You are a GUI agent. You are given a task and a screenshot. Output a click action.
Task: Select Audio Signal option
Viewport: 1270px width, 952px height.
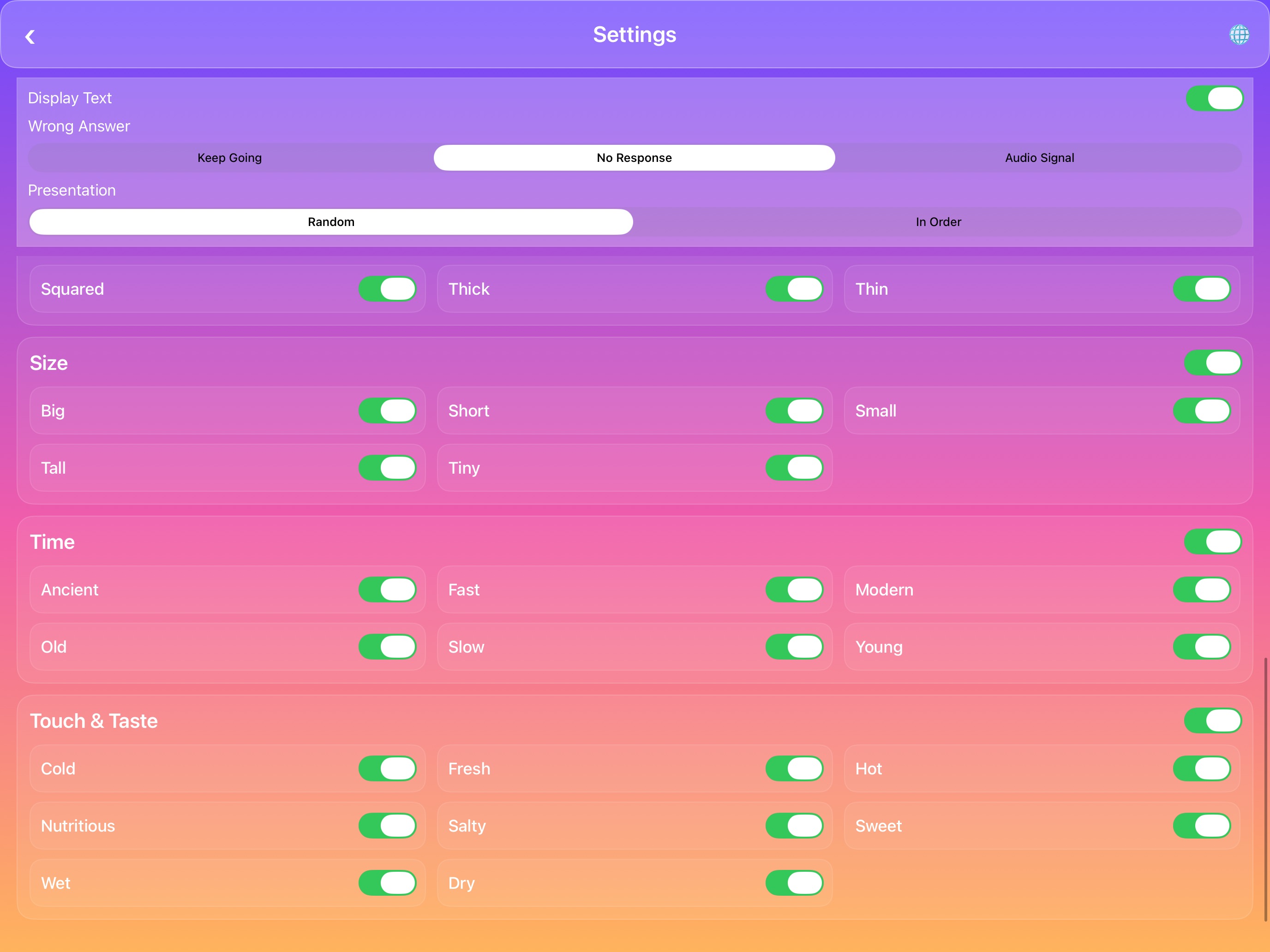click(x=1039, y=158)
